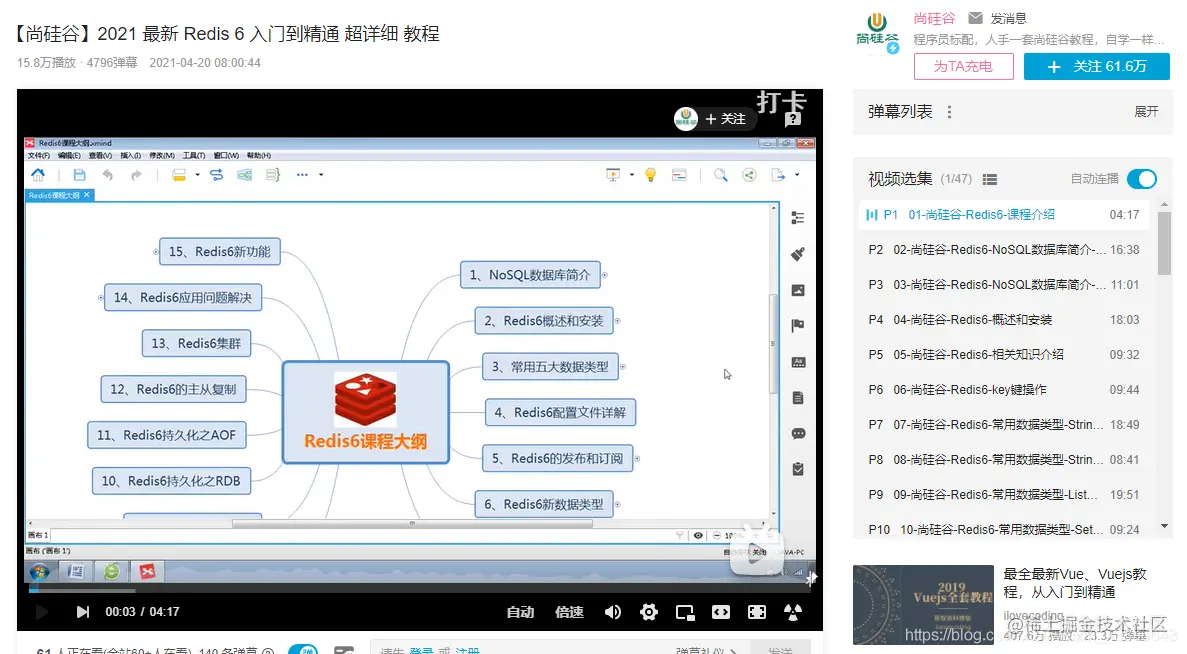Play P4 04-尚硅谷-Redis6-概述和安装

[1004, 319]
